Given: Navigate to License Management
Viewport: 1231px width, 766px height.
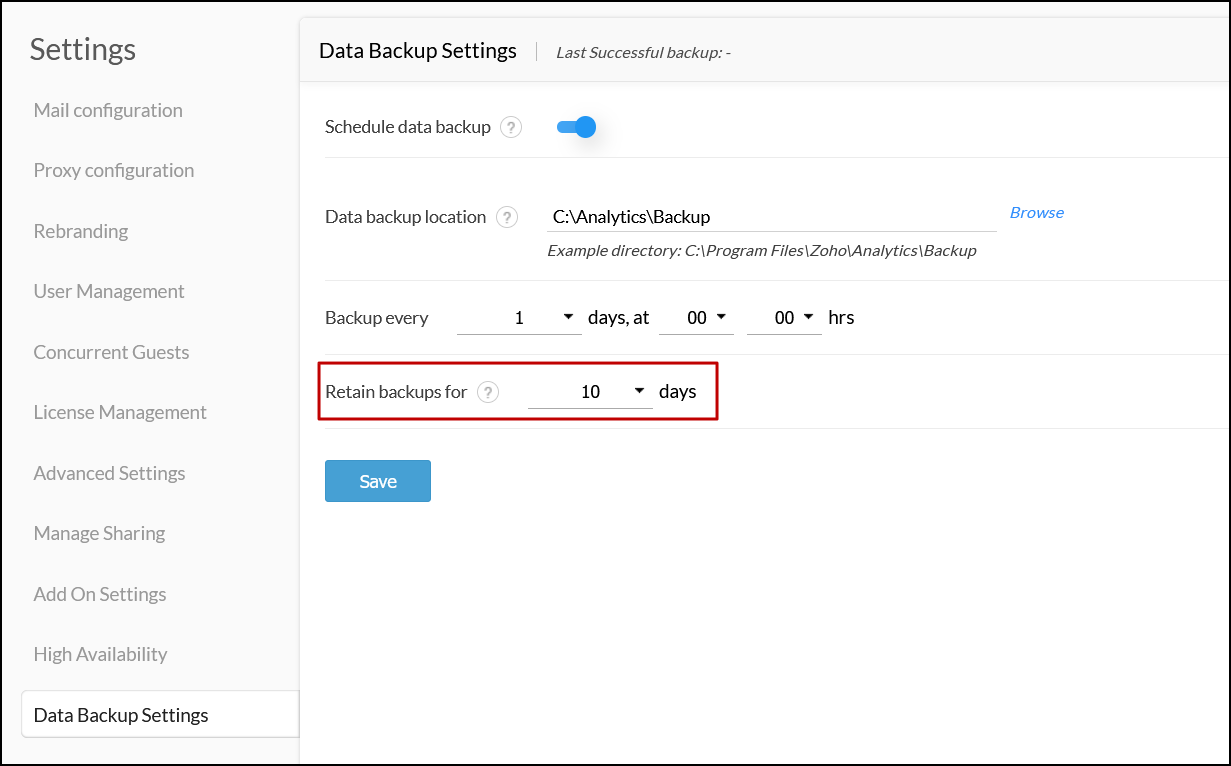Looking at the screenshot, I should [120, 412].
